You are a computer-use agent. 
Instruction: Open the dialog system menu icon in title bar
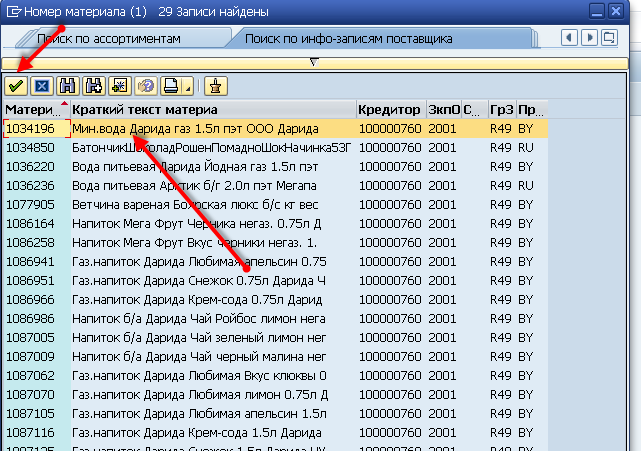click(14, 11)
